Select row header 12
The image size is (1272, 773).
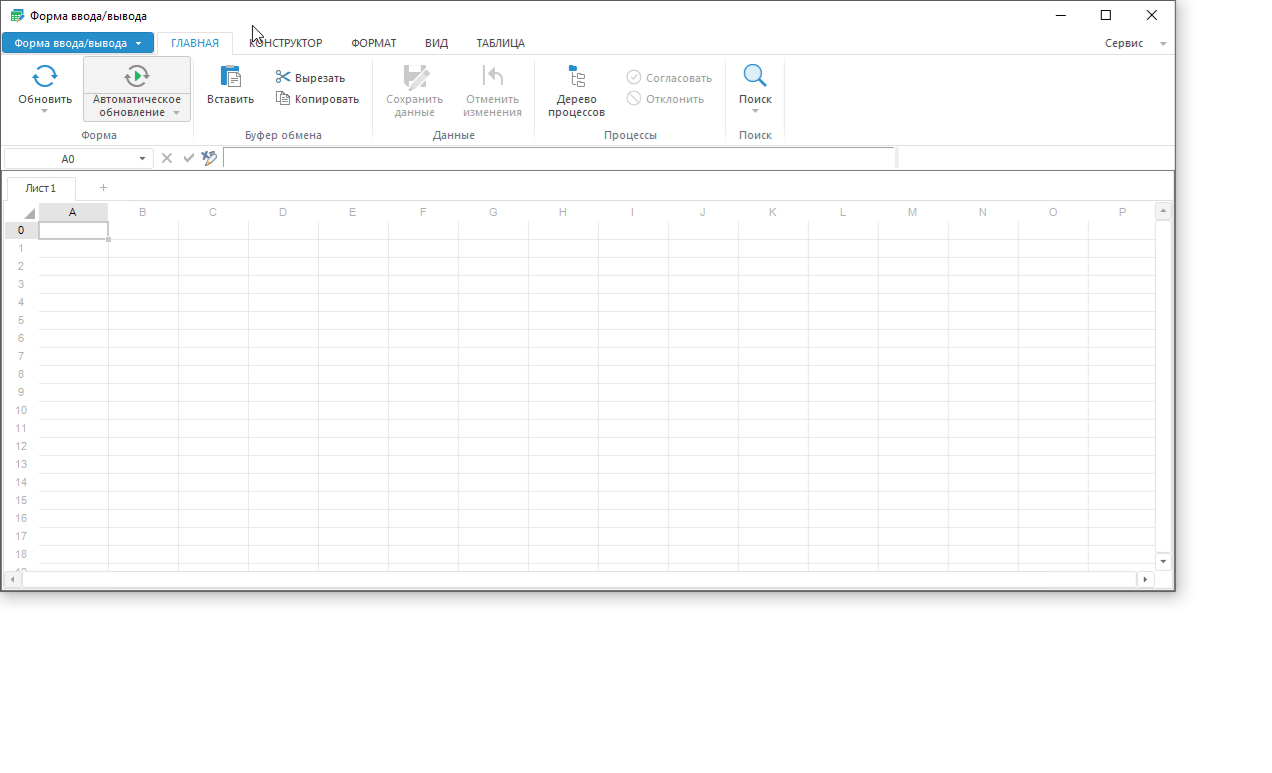[x=21, y=446]
